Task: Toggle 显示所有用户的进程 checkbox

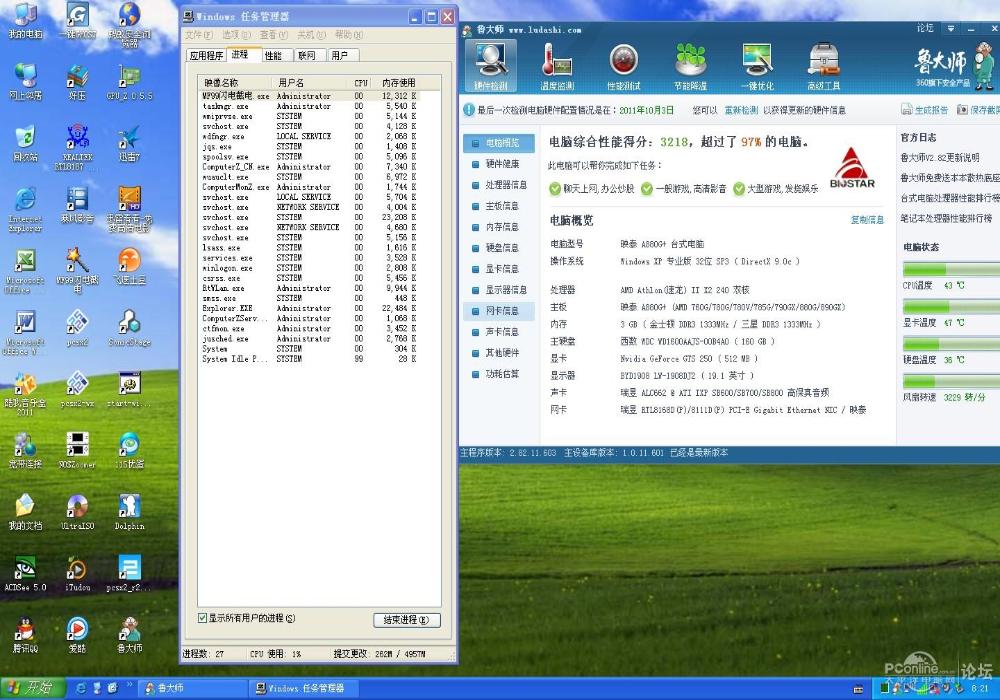Action: coord(202,618)
